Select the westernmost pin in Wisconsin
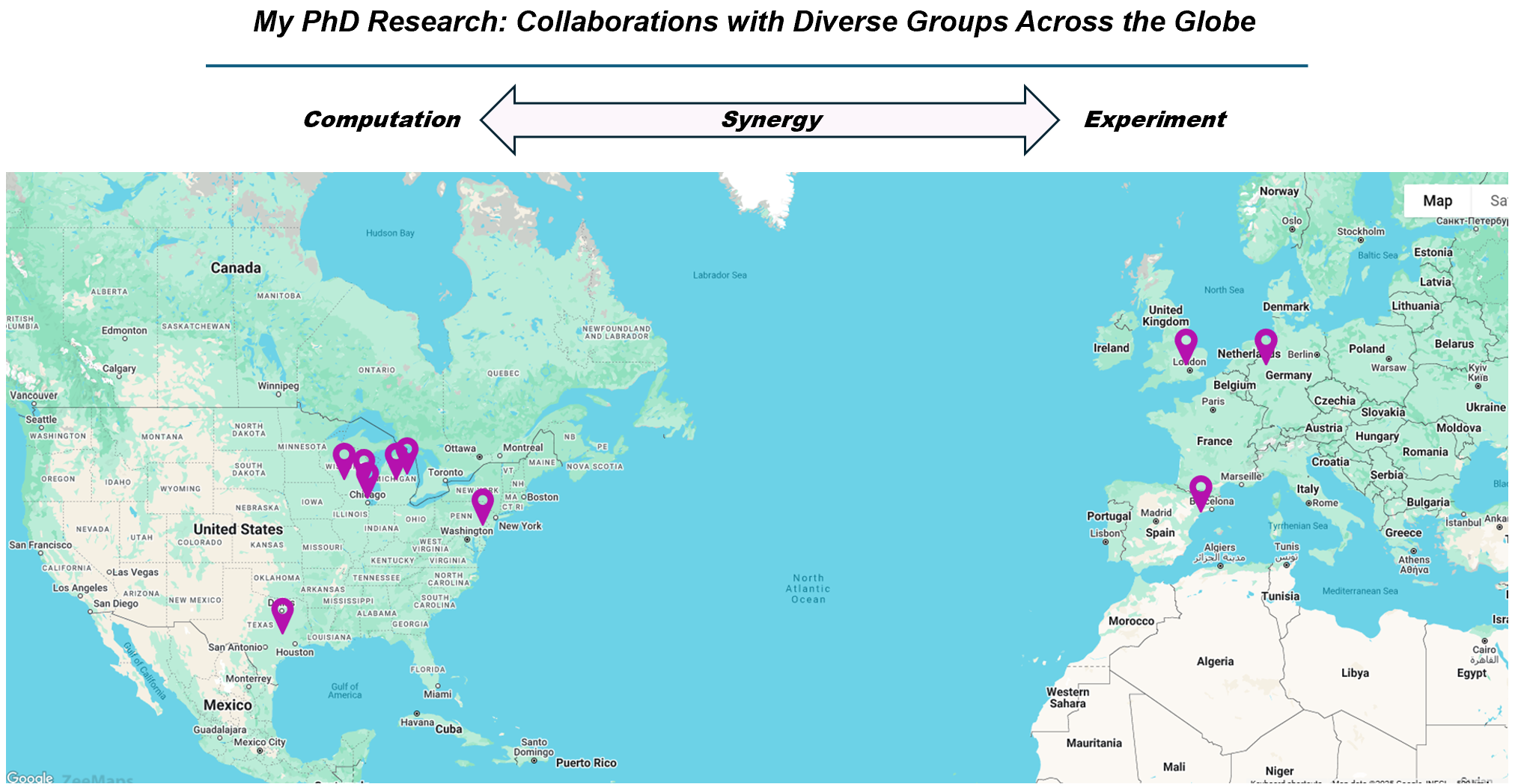1515x784 pixels. pos(344,457)
